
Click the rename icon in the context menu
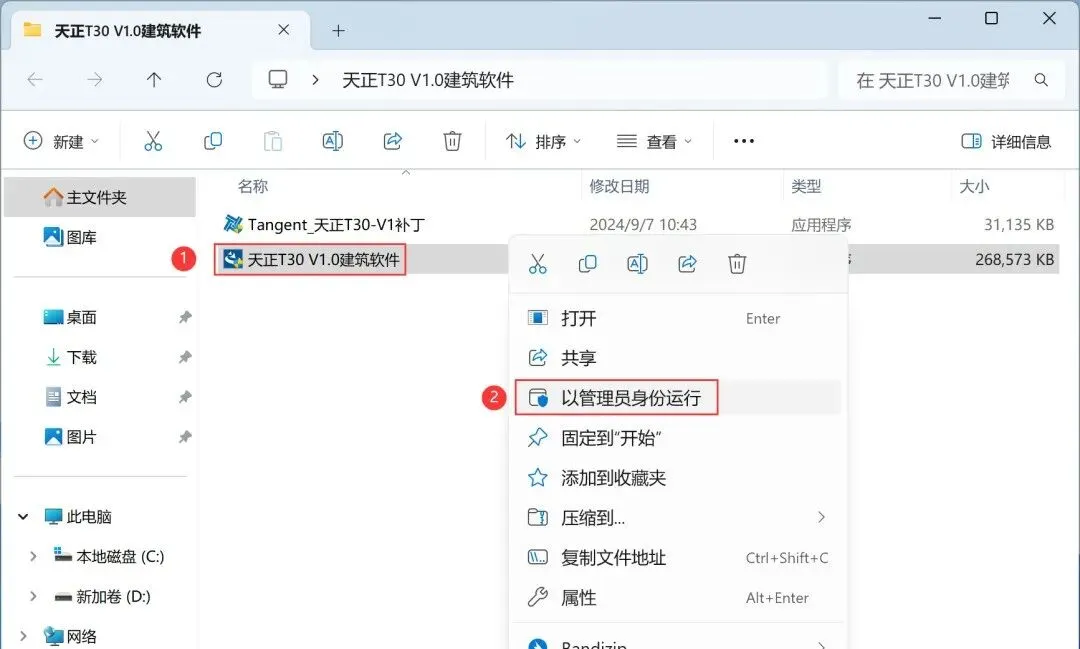[x=637, y=264]
